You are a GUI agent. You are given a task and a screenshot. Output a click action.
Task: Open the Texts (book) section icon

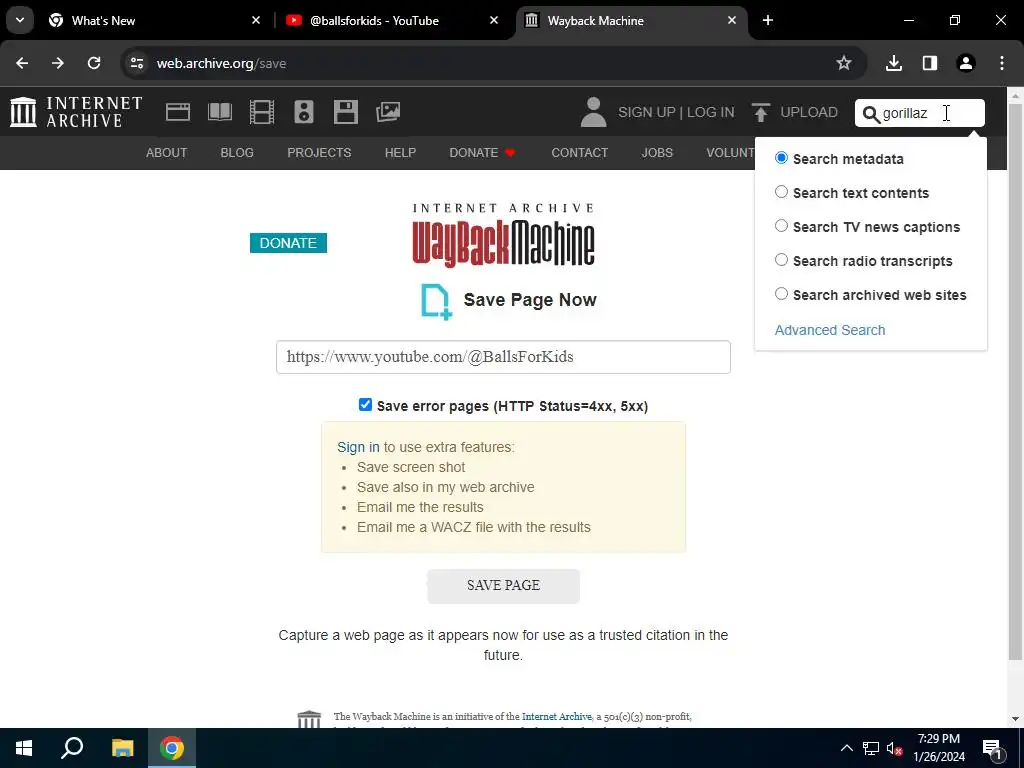tap(219, 112)
